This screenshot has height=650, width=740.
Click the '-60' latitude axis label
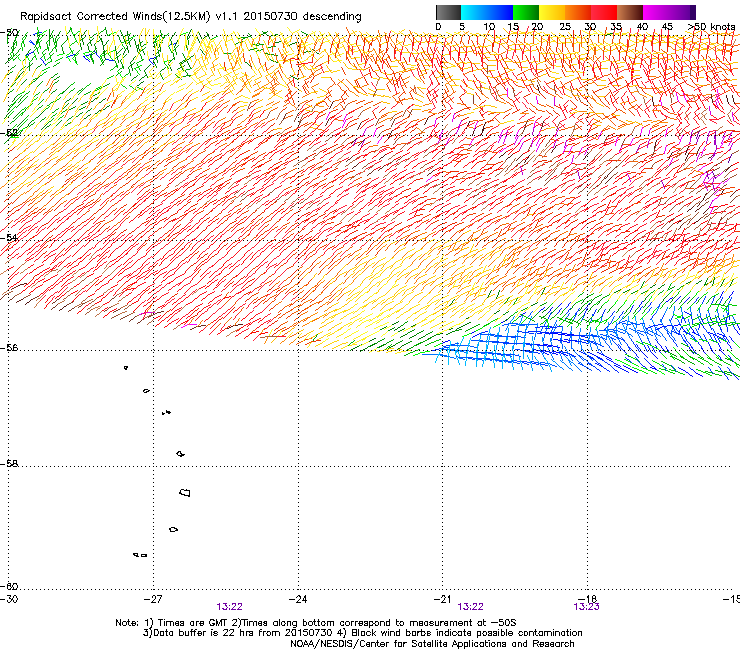pyautogui.click(x=10, y=586)
